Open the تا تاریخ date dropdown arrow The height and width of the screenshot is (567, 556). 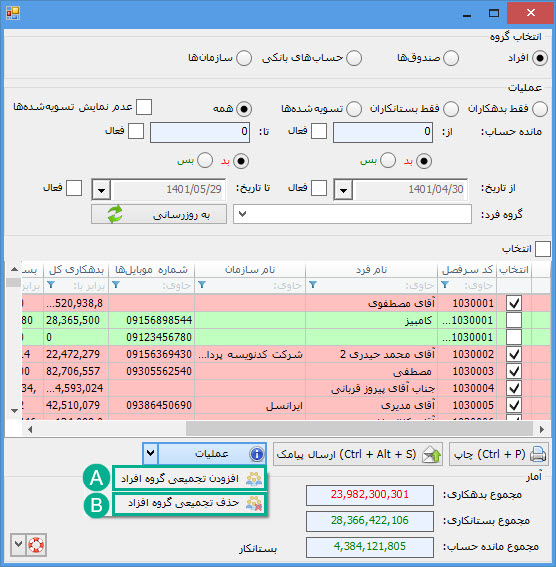(101, 189)
